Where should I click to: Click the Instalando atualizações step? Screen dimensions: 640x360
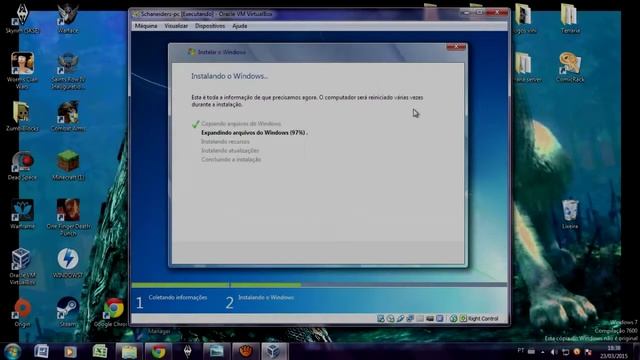coord(230,151)
